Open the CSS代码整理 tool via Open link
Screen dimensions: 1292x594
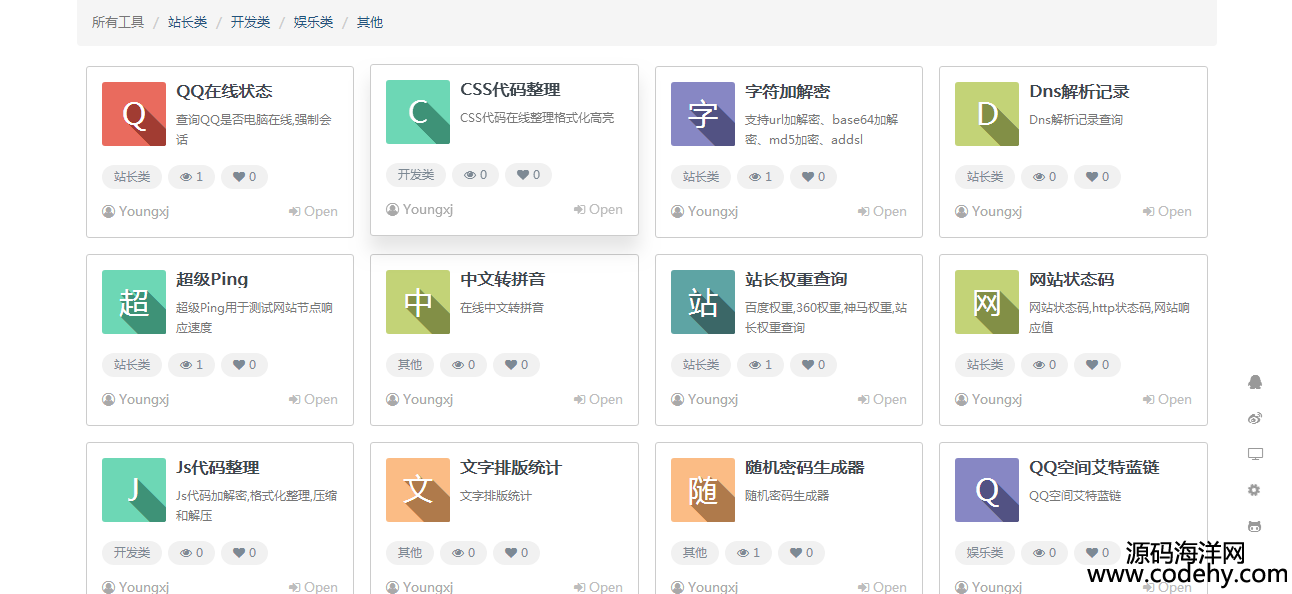click(598, 209)
